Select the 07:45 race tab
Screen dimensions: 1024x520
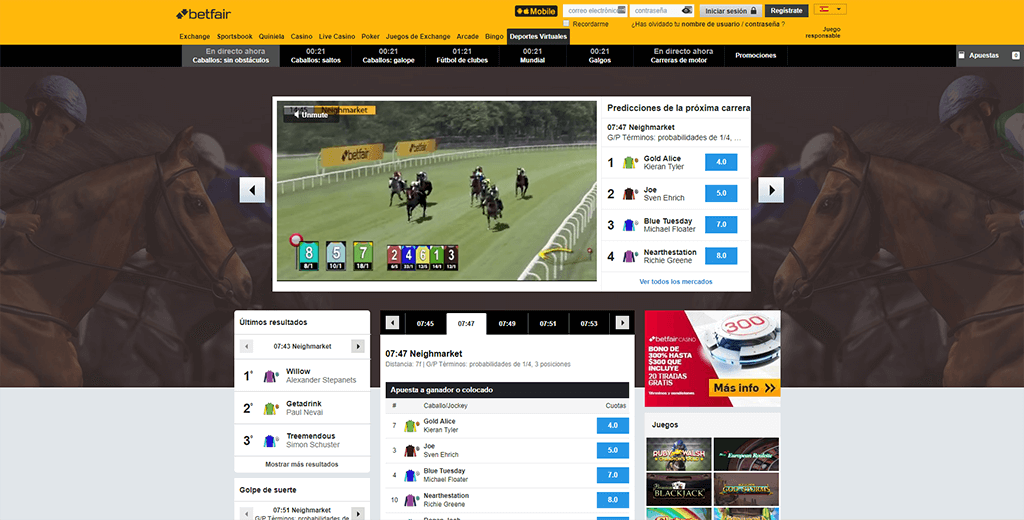(x=425, y=323)
